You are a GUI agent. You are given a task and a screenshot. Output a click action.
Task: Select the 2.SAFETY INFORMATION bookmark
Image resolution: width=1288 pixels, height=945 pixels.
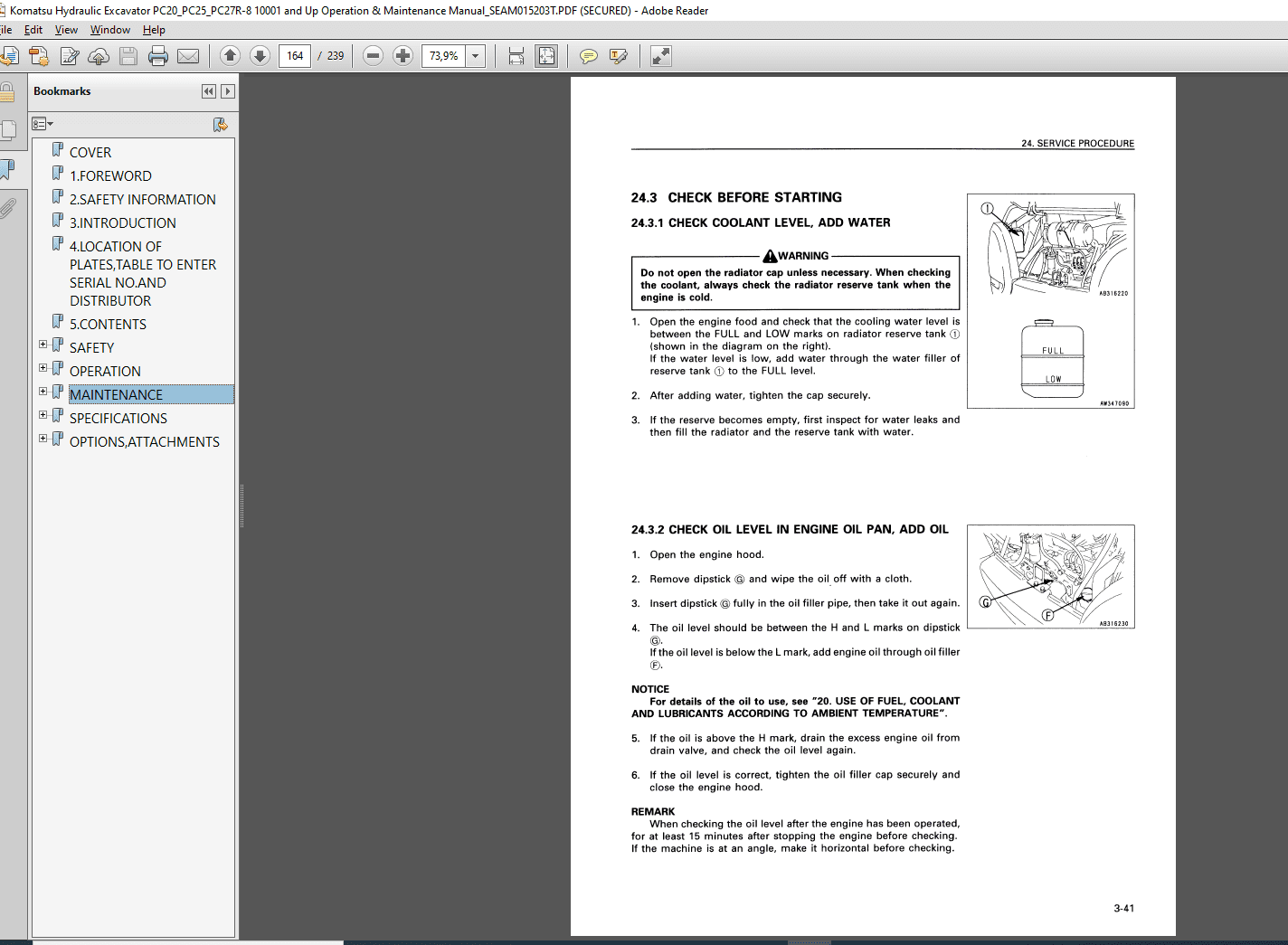click(143, 200)
